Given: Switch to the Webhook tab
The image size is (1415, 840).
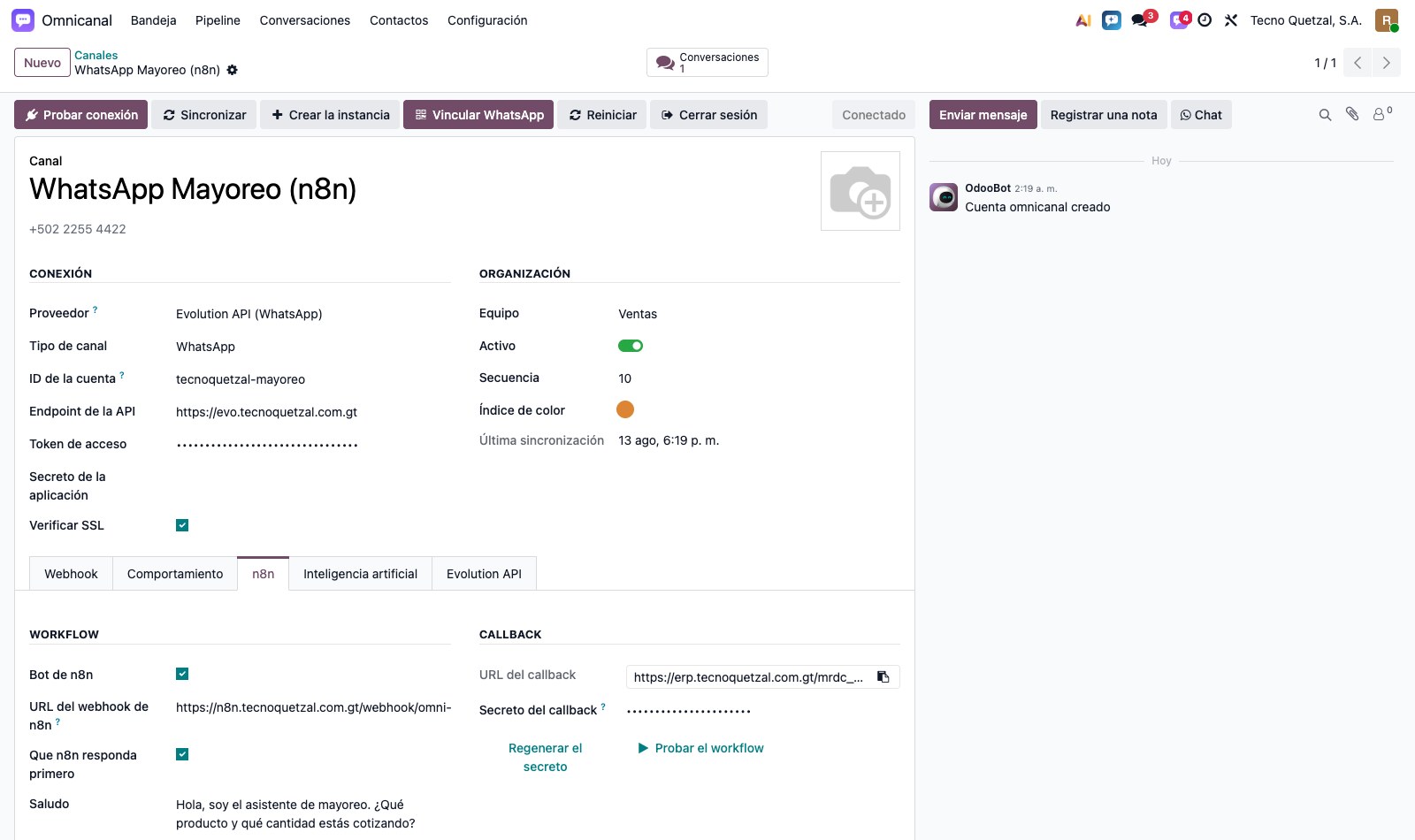Looking at the screenshot, I should click(71, 574).
